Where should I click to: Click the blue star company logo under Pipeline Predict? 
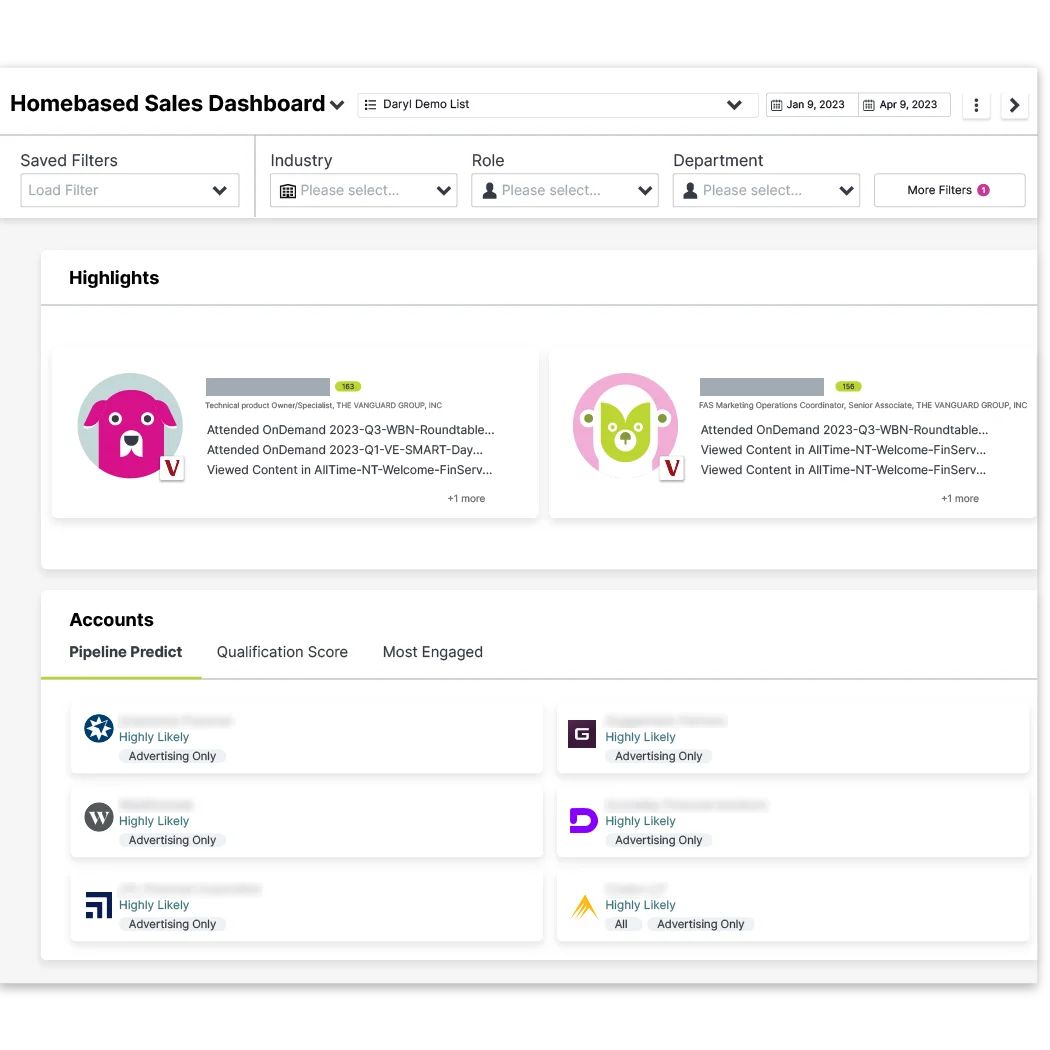(98, 729)
